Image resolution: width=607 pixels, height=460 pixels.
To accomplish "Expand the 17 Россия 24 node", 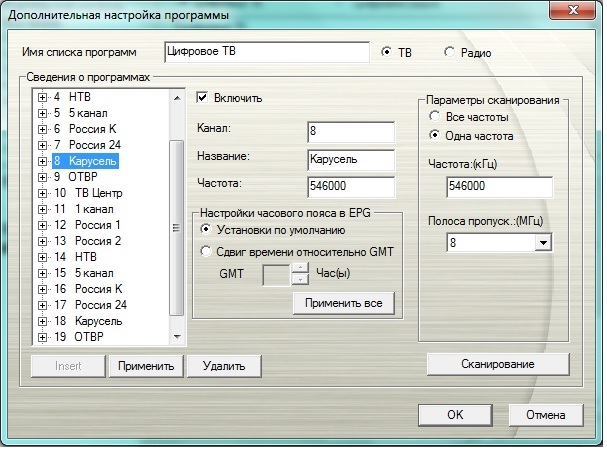I will coord(42,306).
